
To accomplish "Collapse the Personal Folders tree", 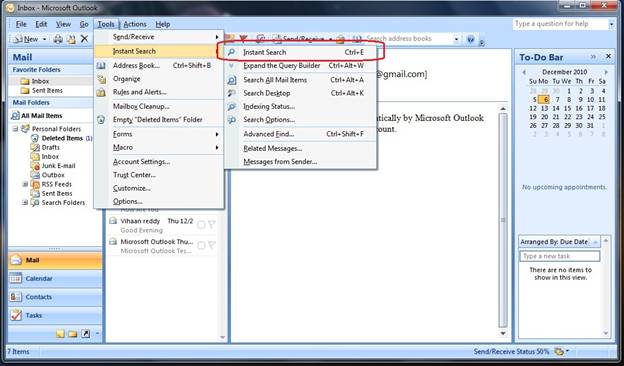I will click(15, 129).
